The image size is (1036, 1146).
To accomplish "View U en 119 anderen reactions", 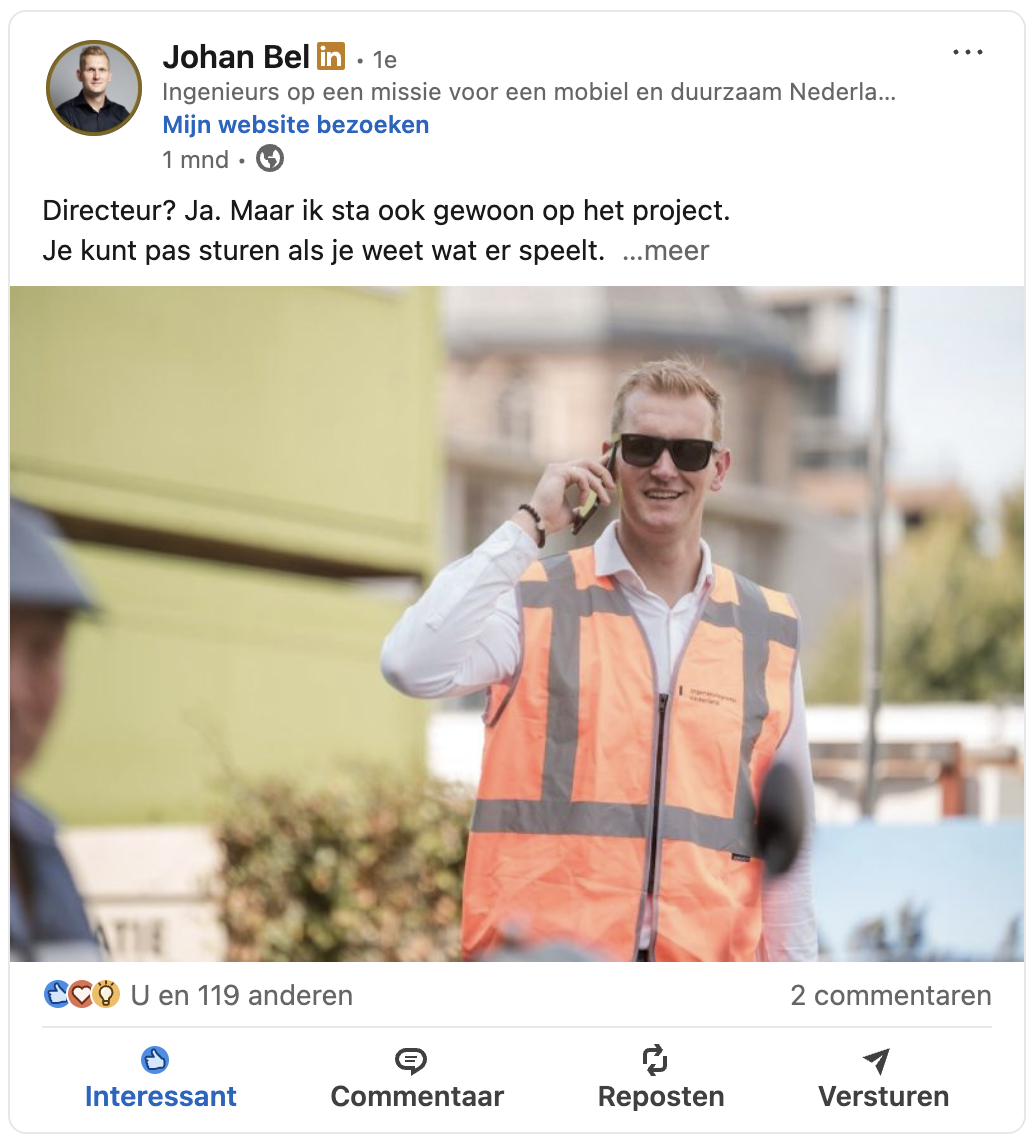I will [x=241, y=995].
